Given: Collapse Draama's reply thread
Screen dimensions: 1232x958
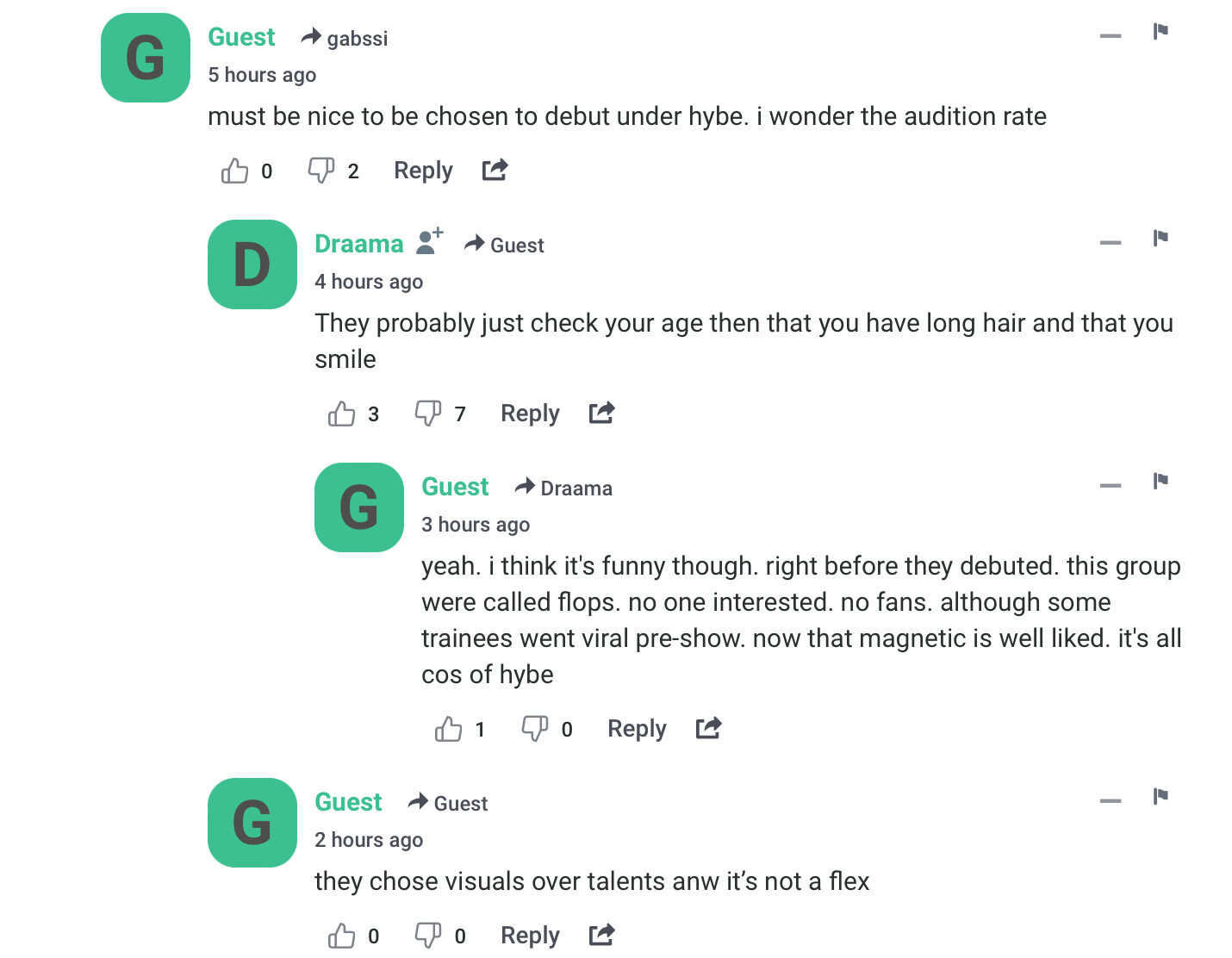Looking at the screenshot, I should coord(1111,243).
